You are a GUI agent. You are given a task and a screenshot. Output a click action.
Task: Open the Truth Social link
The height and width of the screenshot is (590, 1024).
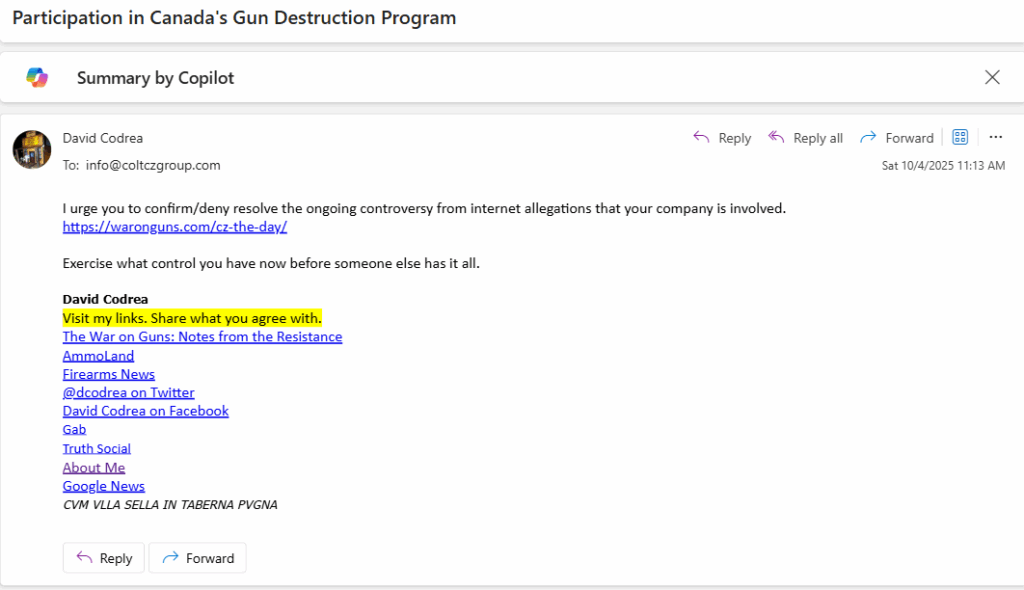coord(96,449)
